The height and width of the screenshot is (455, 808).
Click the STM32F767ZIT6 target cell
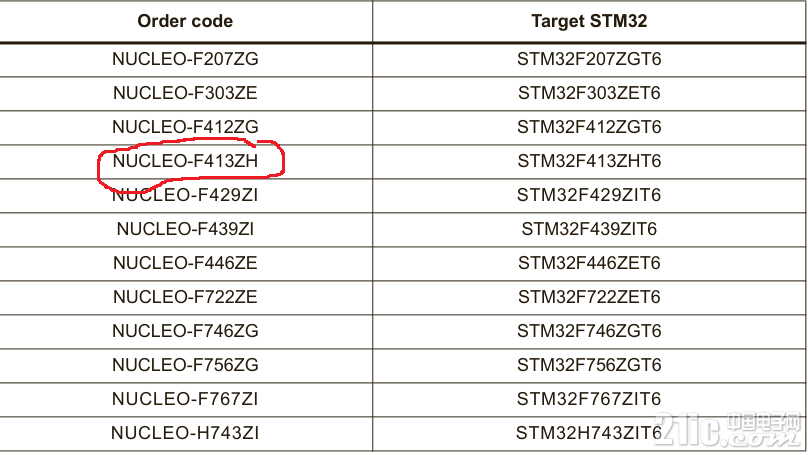(x=589, y=399)
